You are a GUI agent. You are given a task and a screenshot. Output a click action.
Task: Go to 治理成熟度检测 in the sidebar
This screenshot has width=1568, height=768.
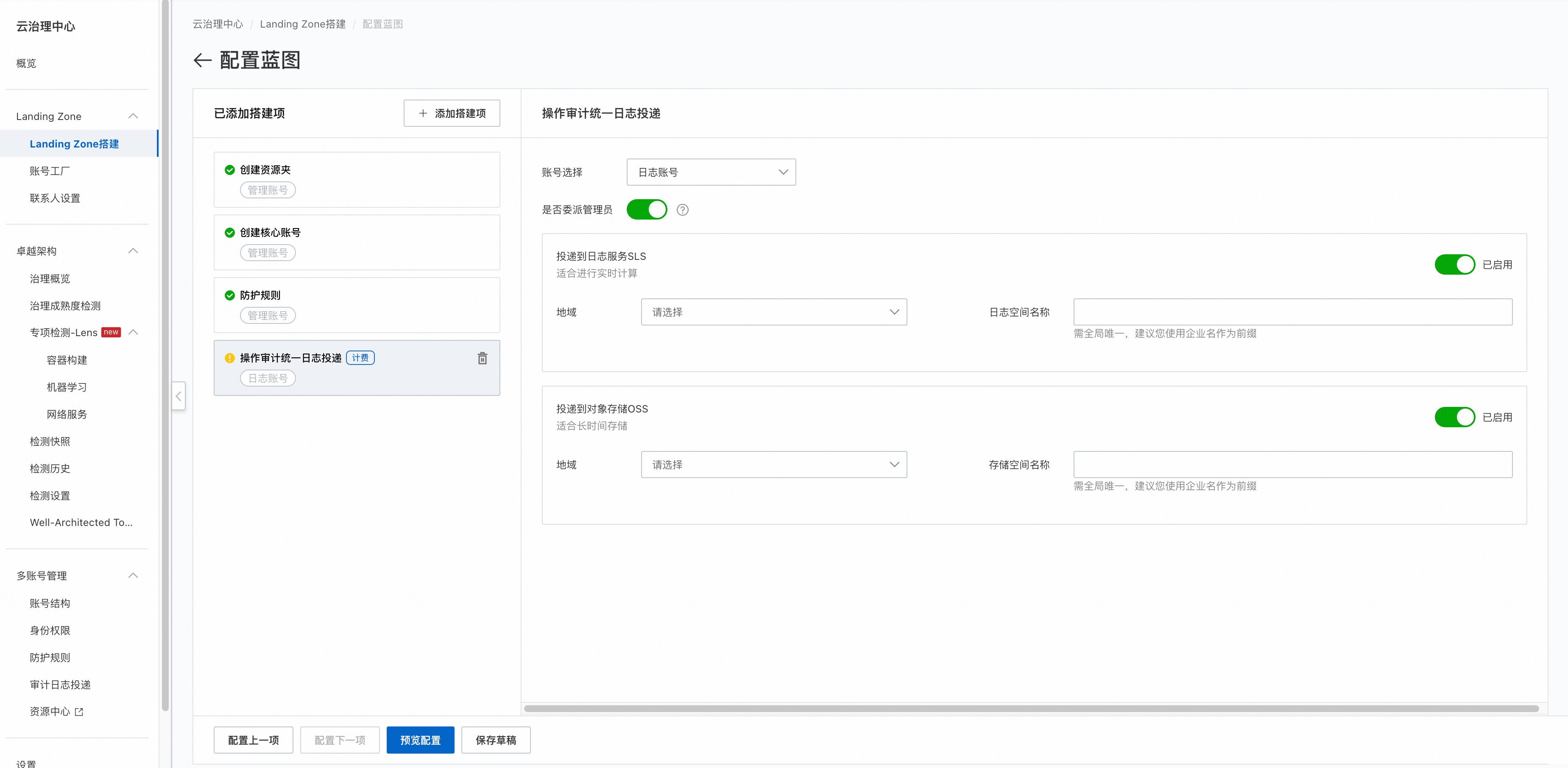[x=65, y=306]
